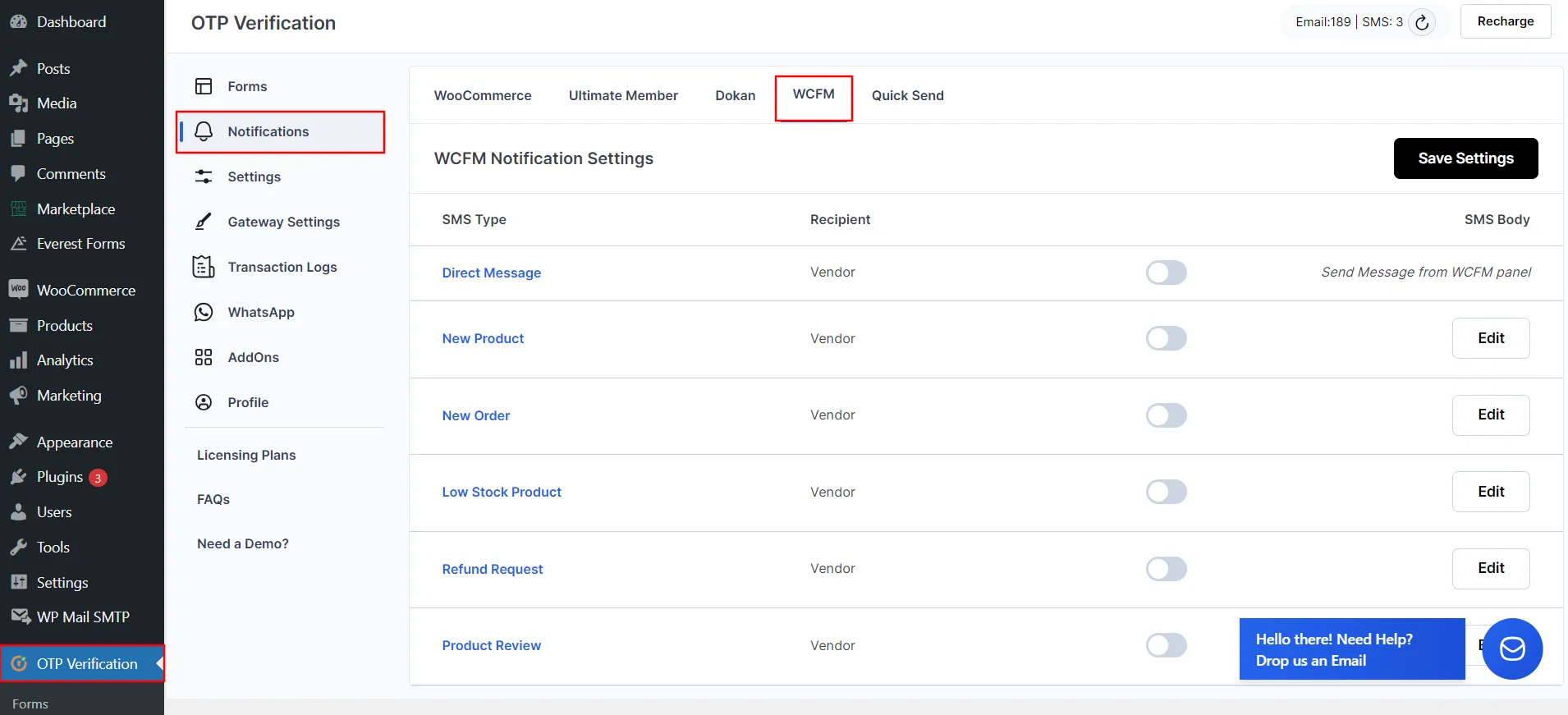Turn on Low Stock Product toggle
The image size is (1568, 715).
1167,492
